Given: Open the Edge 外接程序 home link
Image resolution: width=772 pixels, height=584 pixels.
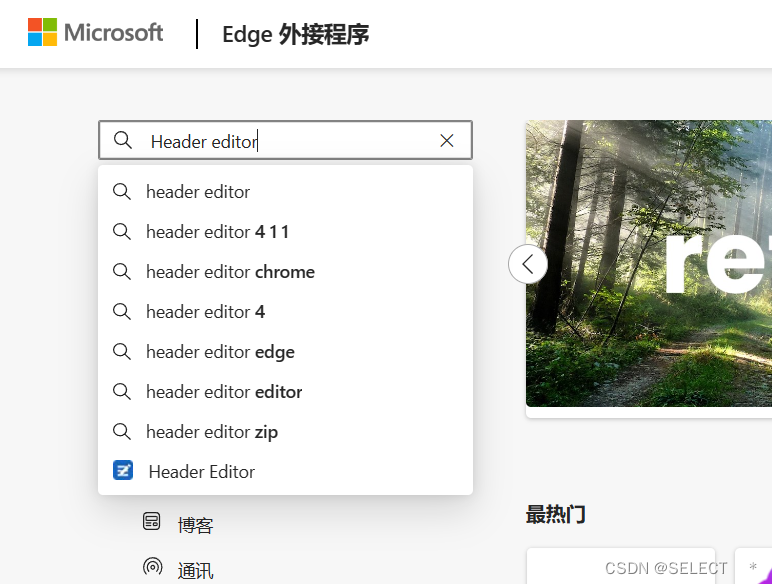Looking at the screenshot, I should 295,34.
